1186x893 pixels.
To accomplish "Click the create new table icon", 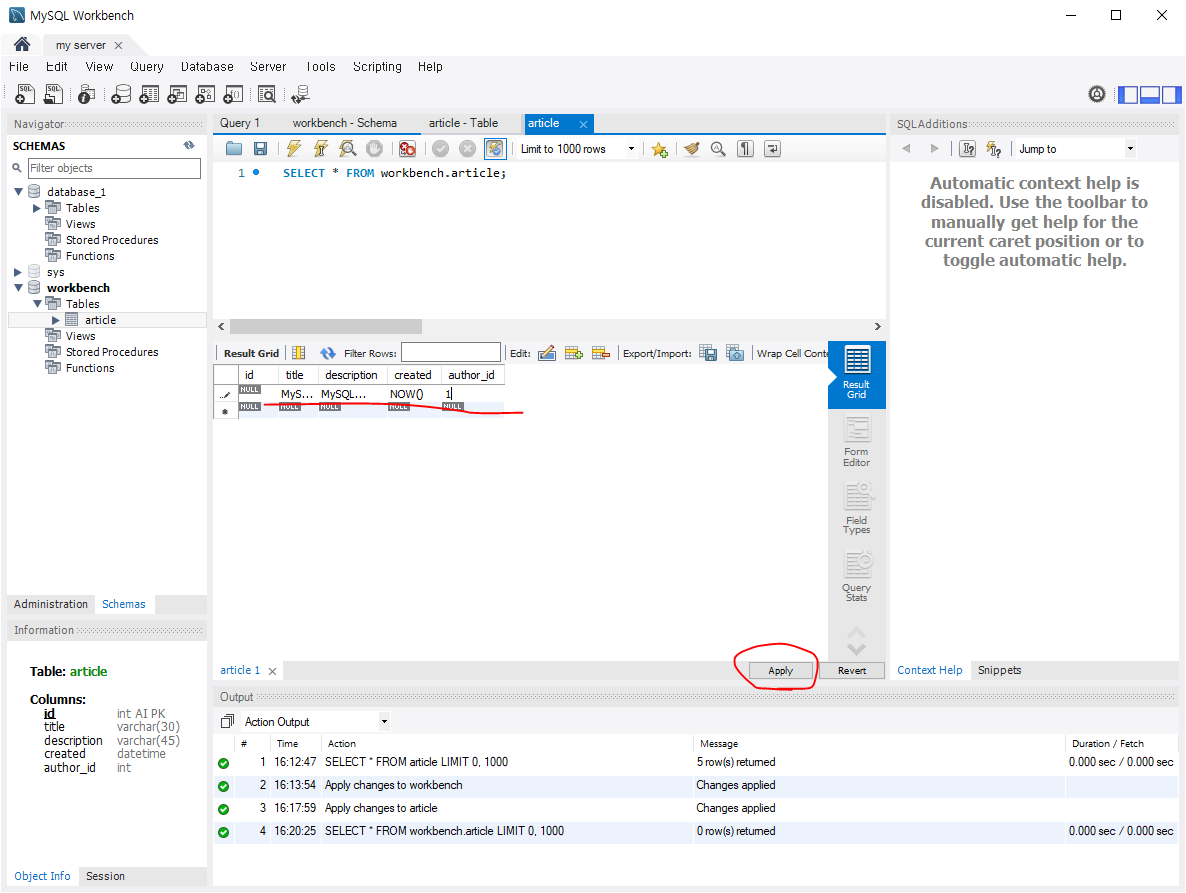I will pos(149,95).
